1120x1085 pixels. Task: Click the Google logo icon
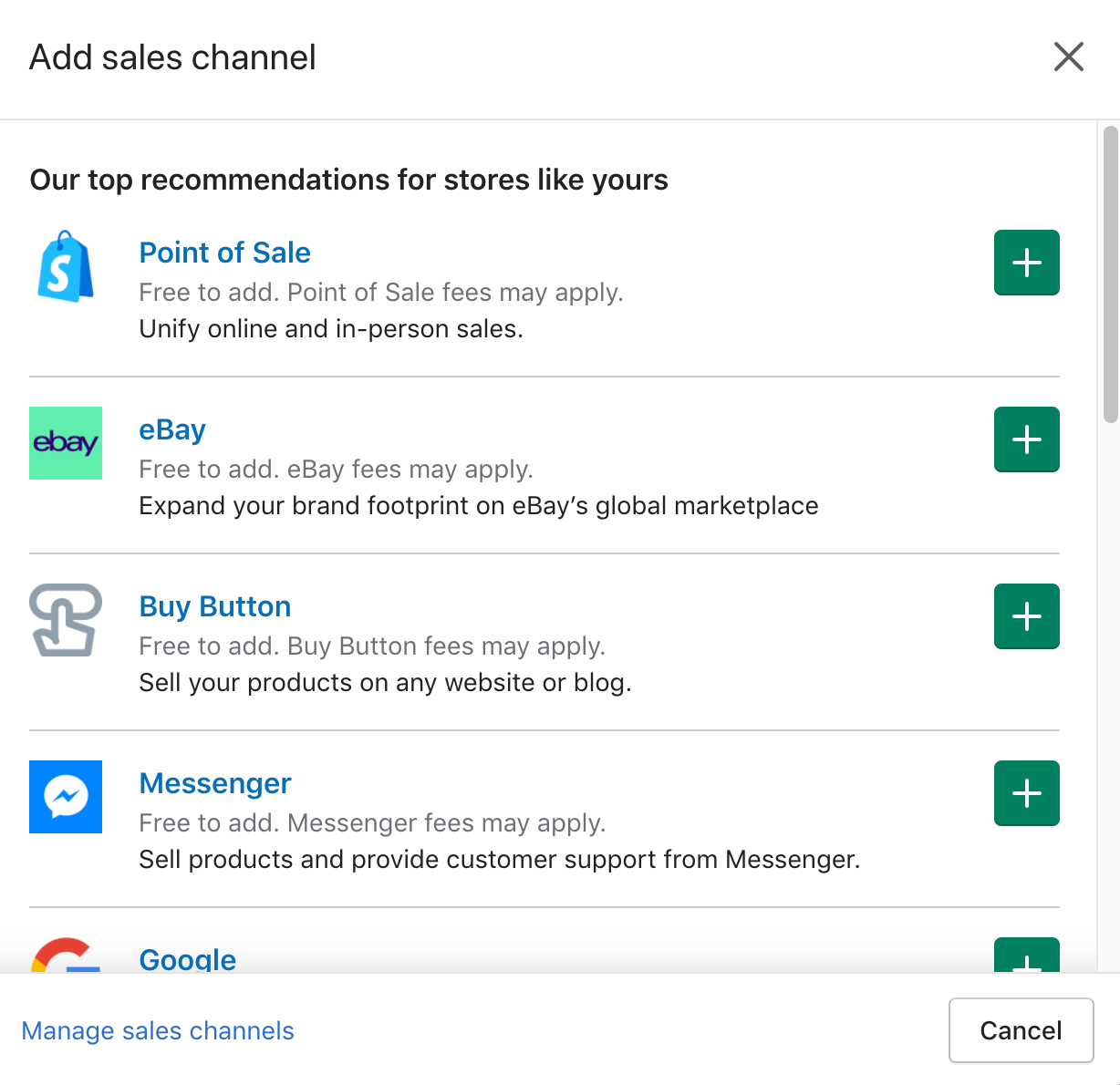(x=66, y=956)
